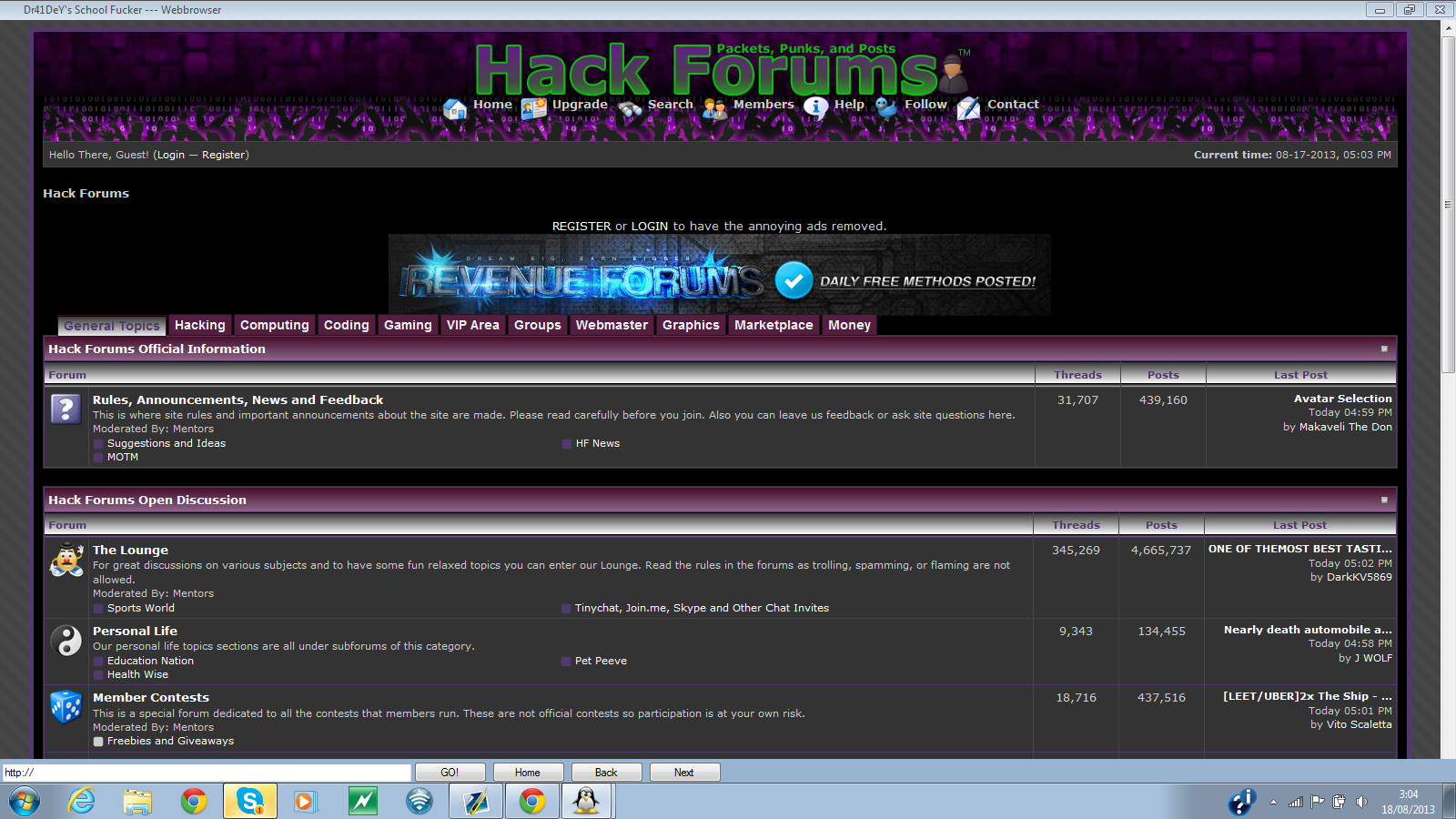
Task: Switch to the Computing tab
Action: click(275, 326)
